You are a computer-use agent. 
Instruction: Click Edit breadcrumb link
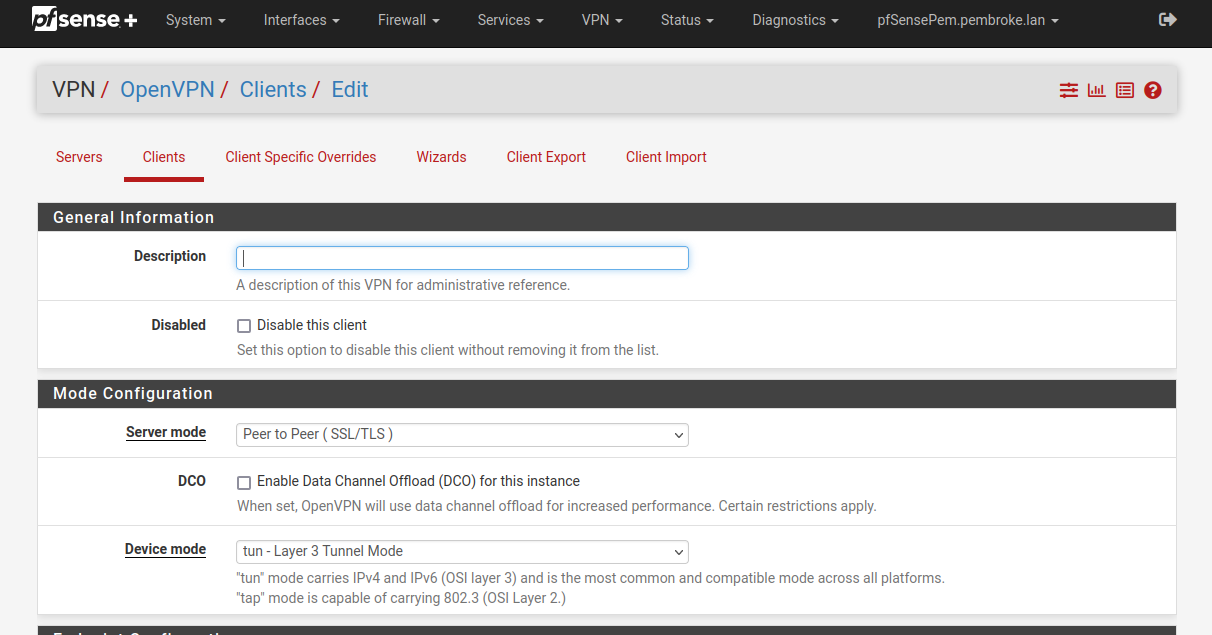point(350,90)
